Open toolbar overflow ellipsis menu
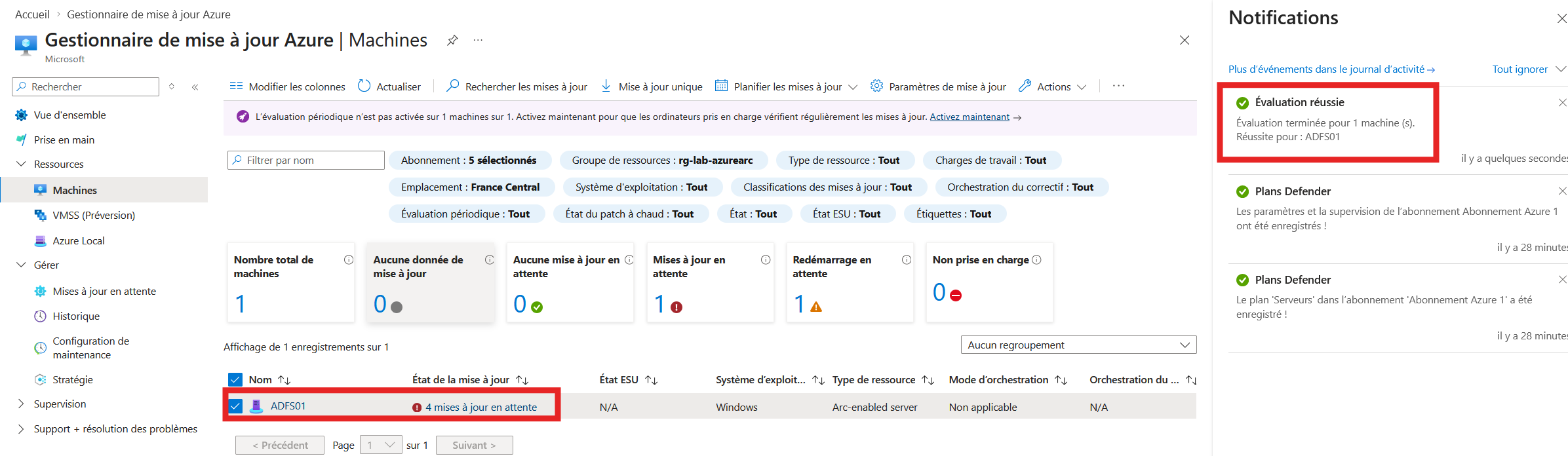The width and height of the screenshot is (1568, 456). (1118, 86)
